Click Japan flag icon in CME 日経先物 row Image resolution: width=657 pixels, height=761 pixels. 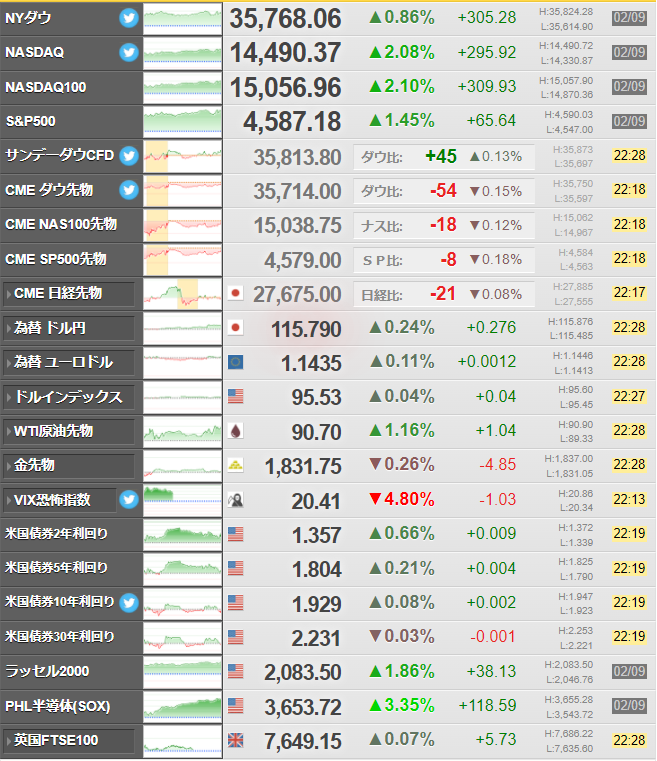(x=236, y=294)
